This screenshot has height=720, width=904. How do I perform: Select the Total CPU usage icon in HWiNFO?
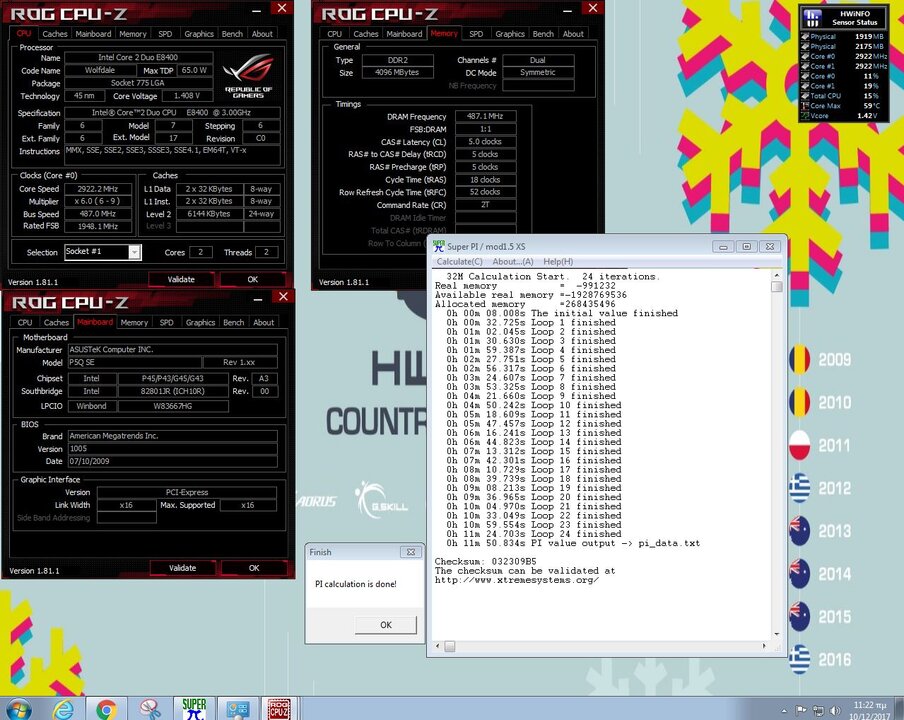click(x=805, y=96)
